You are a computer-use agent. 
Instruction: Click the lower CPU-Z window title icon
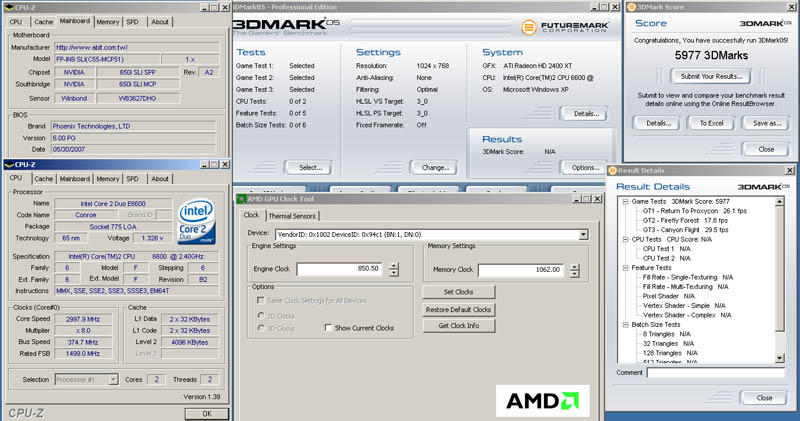coord(9,164)
